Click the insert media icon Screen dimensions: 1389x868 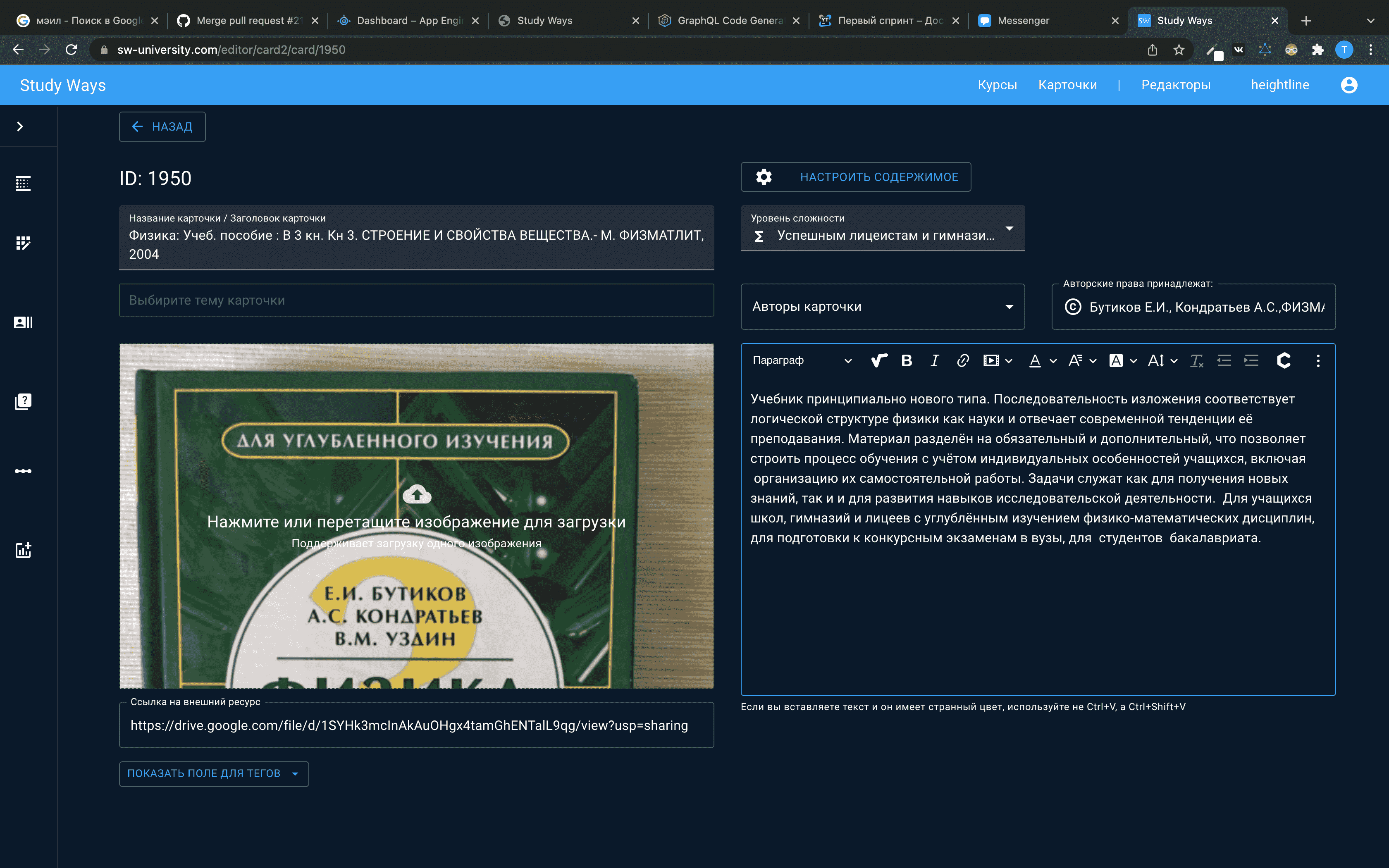click(990, 360)
